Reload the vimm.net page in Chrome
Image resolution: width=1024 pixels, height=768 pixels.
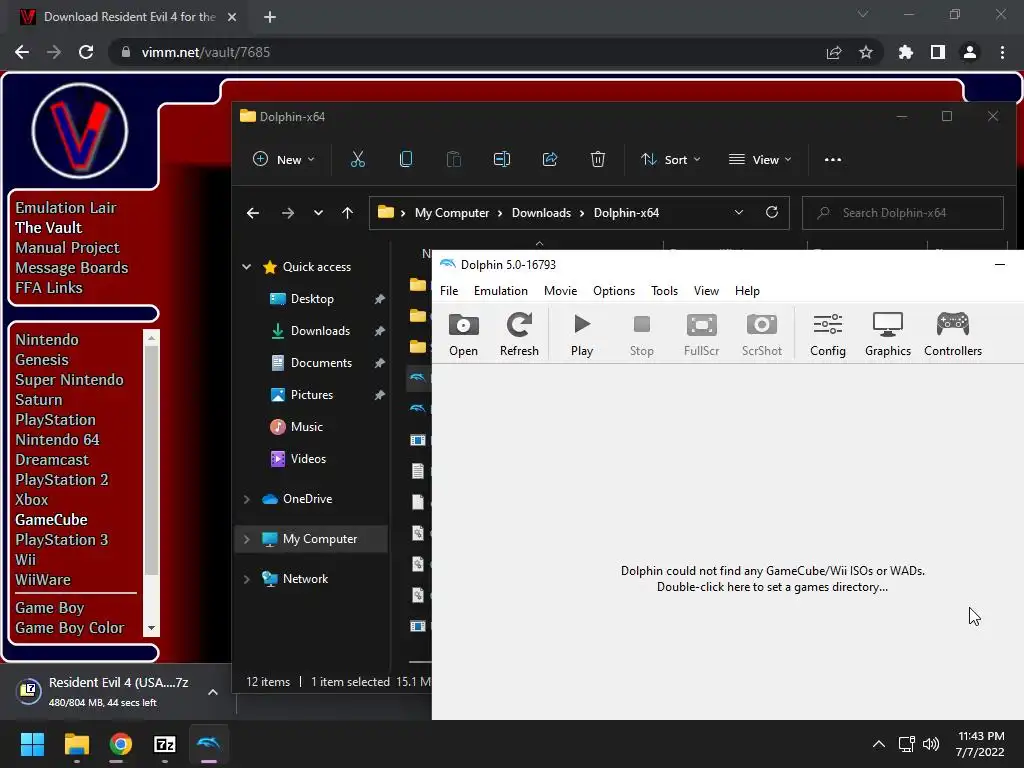pyautogui.click(x=86, y=52)
